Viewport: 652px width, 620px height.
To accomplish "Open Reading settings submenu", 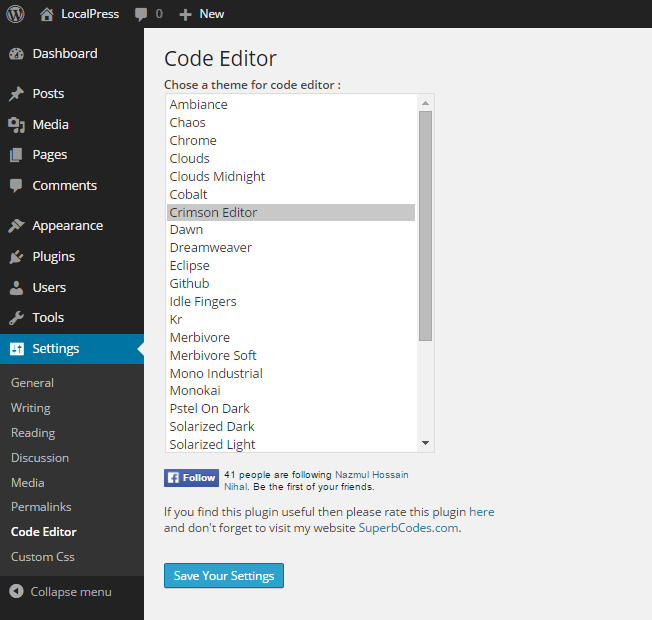I will [33, 433].
